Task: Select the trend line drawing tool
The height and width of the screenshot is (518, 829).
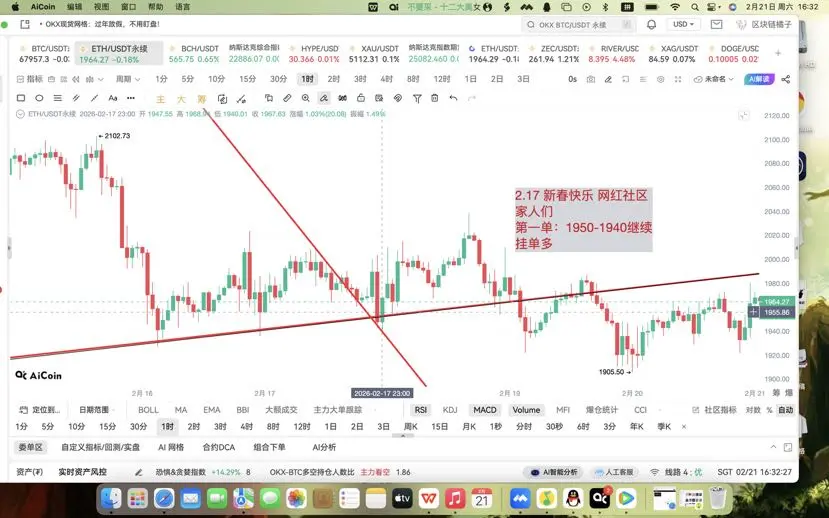Action: (95, 98)
